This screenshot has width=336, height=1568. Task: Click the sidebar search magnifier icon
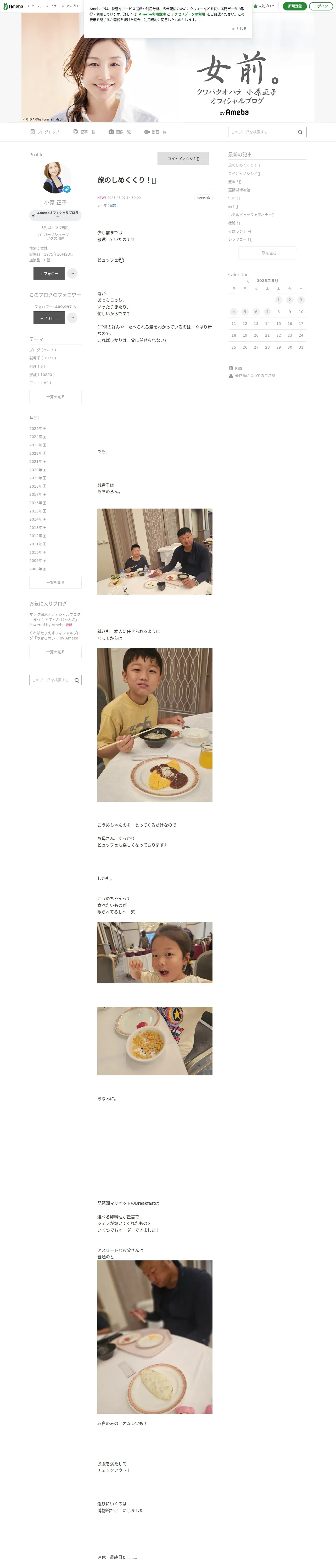77,681
